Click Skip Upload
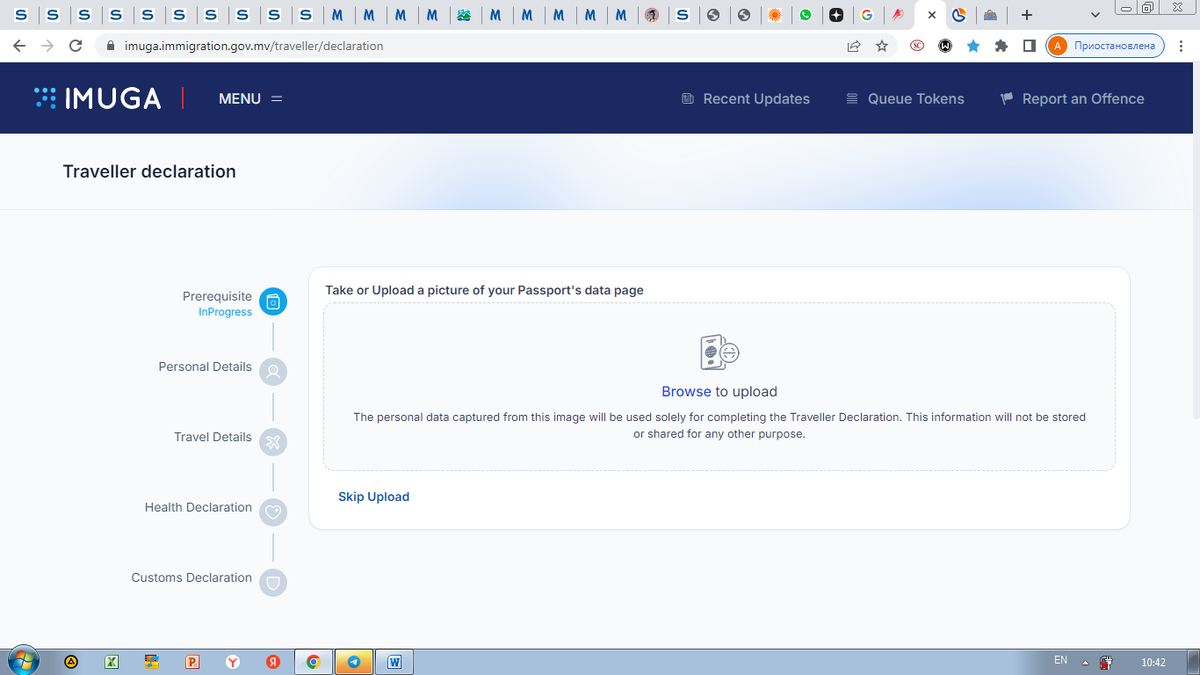1200x675 pixels. [374, 497]
